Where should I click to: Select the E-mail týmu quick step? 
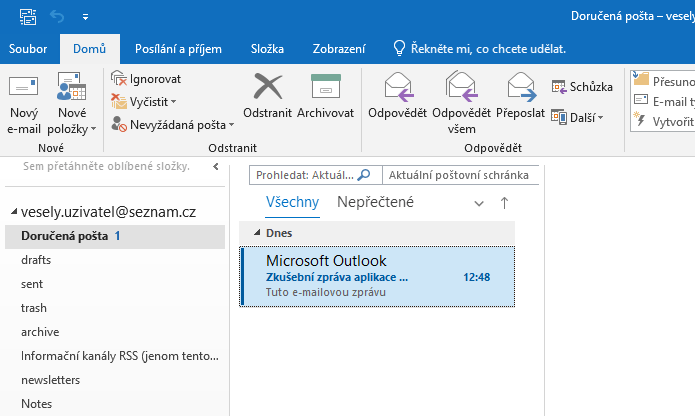tap(663, 101)
